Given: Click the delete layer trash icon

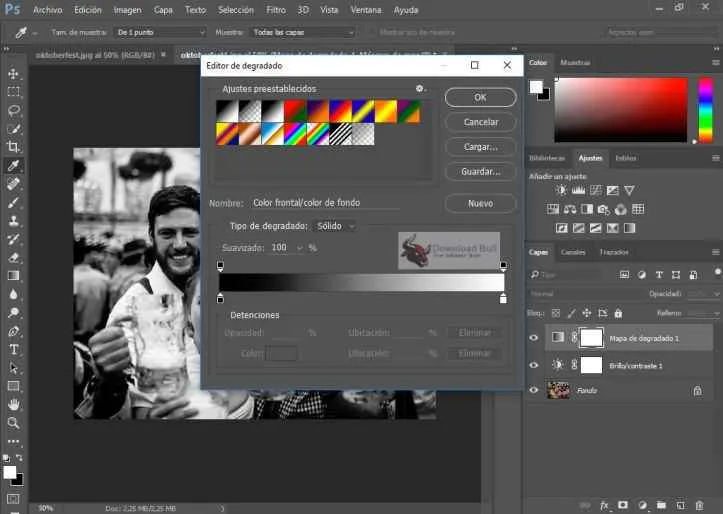Looking at the screenshot, I should 699,505.
